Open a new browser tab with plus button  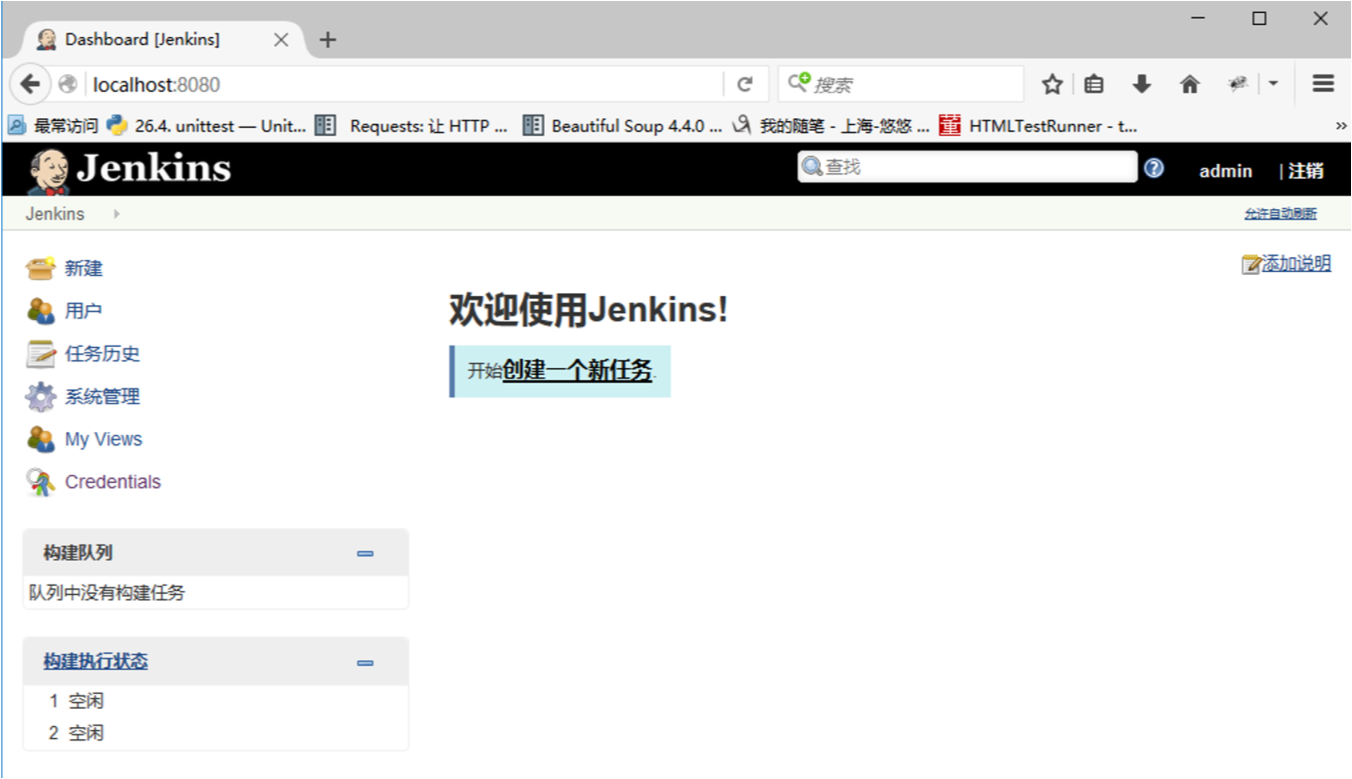click(327, 40)
